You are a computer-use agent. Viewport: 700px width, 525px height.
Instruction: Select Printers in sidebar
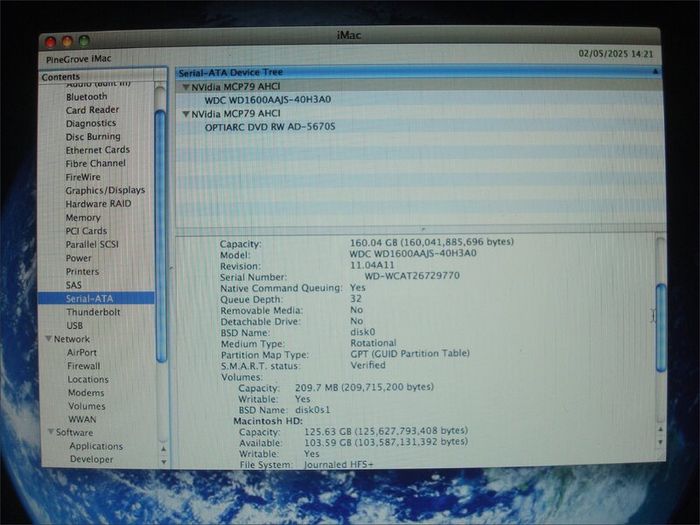[82, 271]
